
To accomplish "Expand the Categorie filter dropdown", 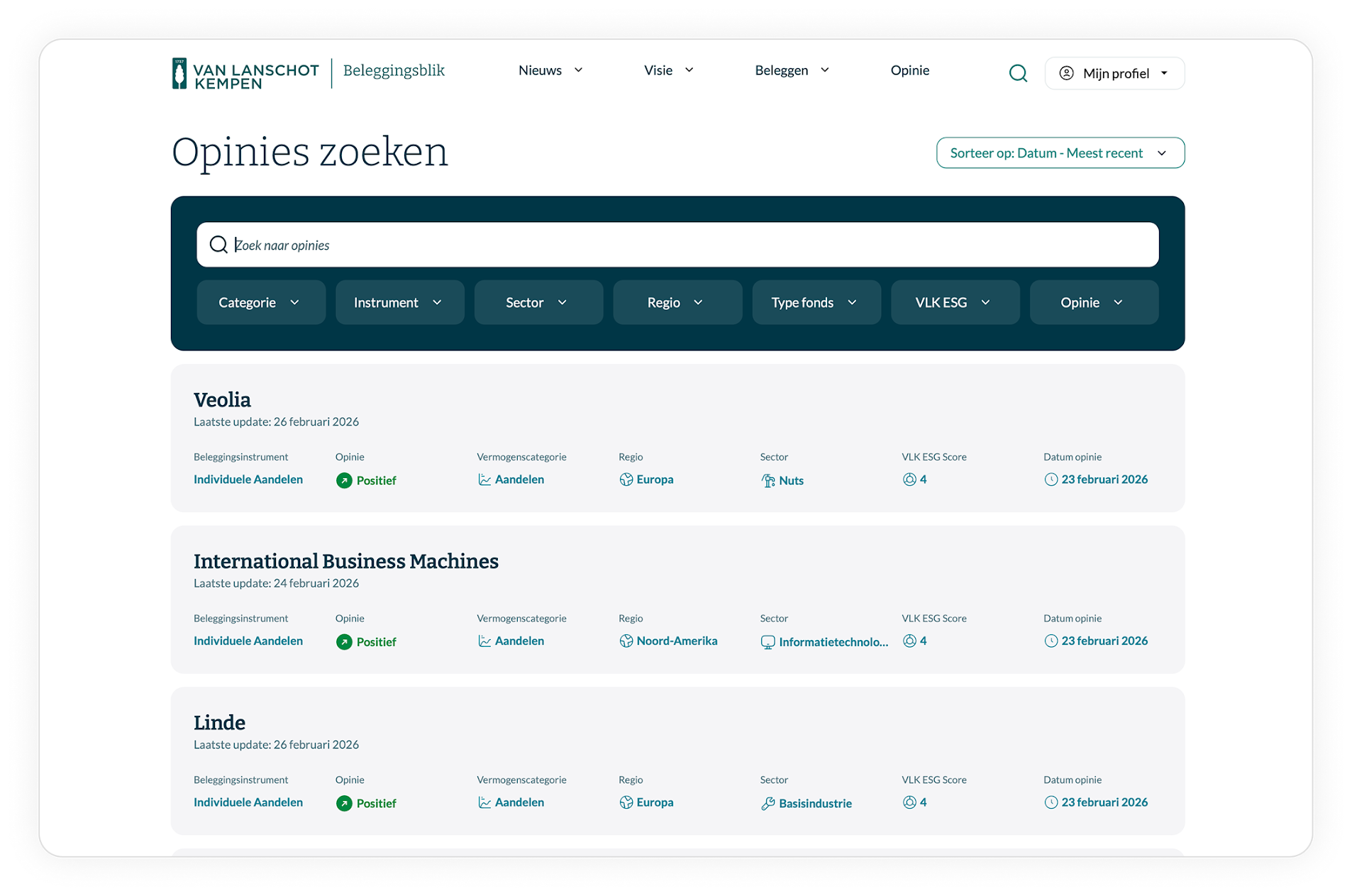I will (x=260, y=303).
